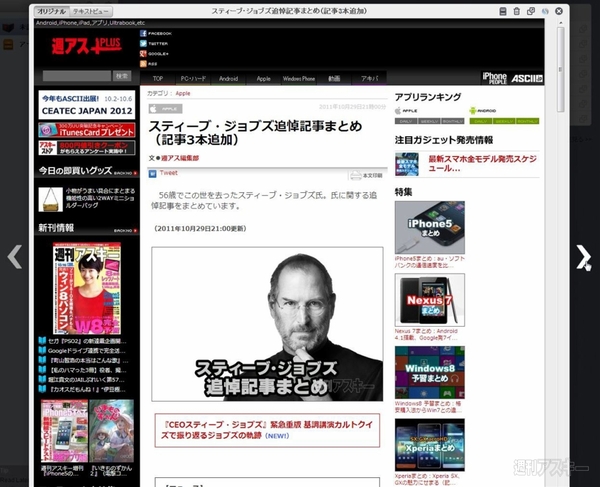Select the Android MONTHLY ranking tab

click(x=527, y=121)
